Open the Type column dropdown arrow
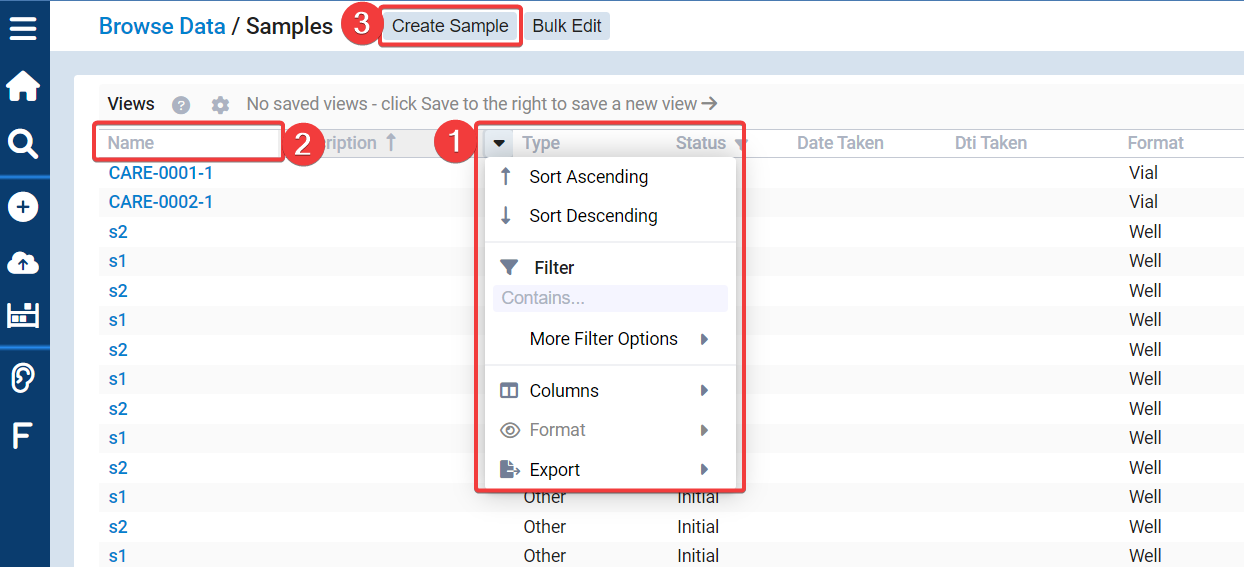Screen dimensions: 1244x567 click(x=499, y=143)
